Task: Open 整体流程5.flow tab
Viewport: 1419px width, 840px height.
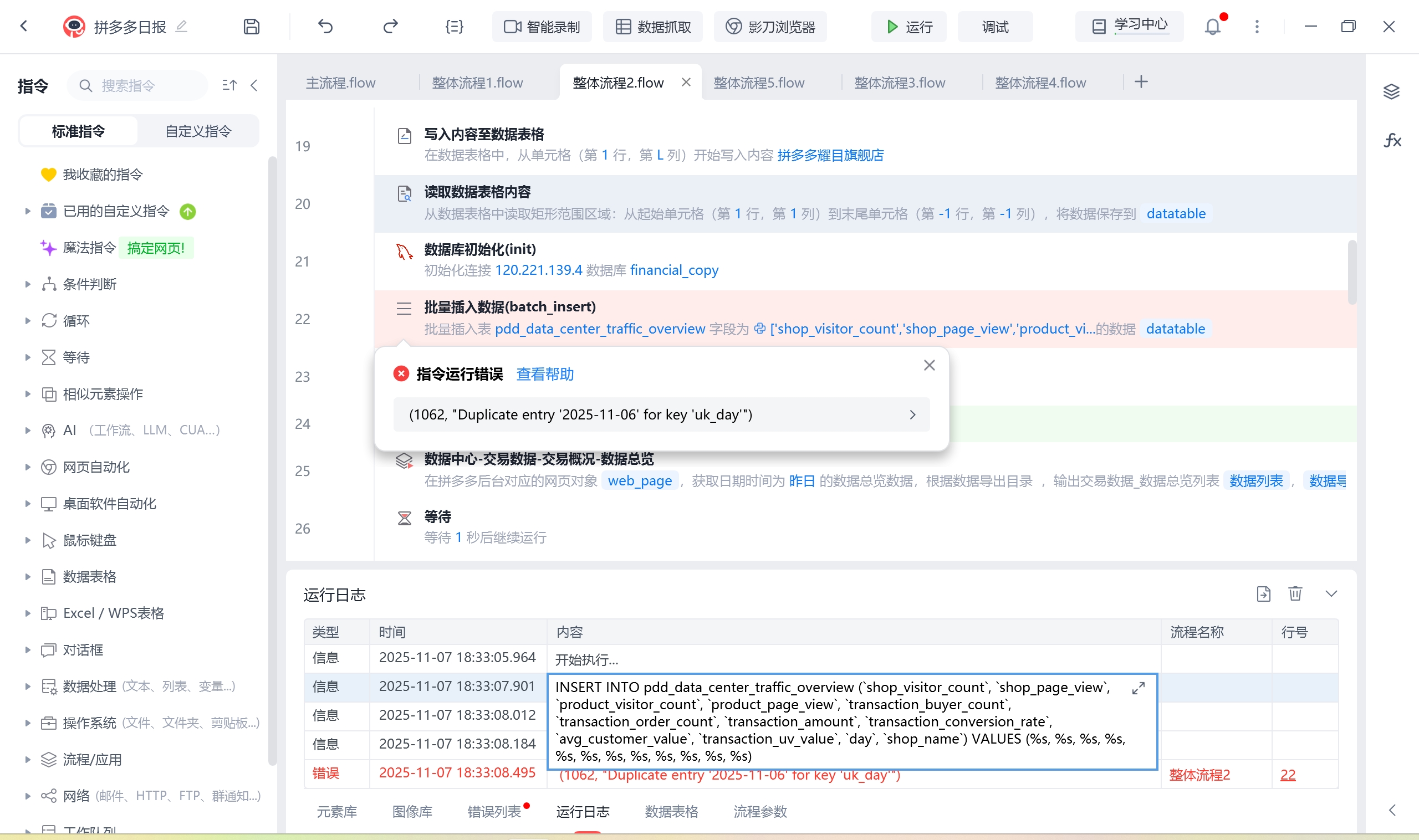Action: pos(759,83)
